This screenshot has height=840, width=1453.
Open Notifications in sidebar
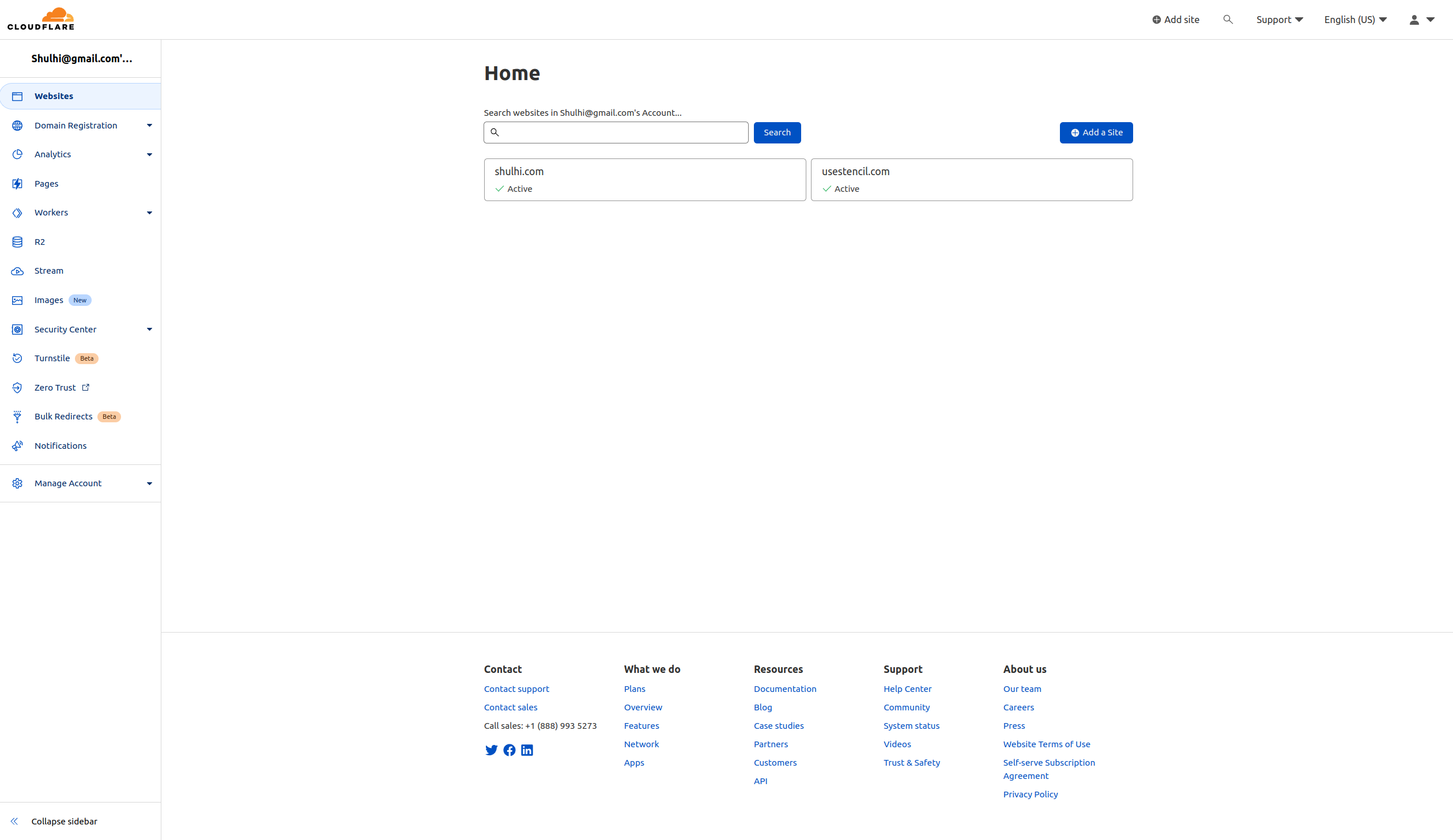[61, 446]
